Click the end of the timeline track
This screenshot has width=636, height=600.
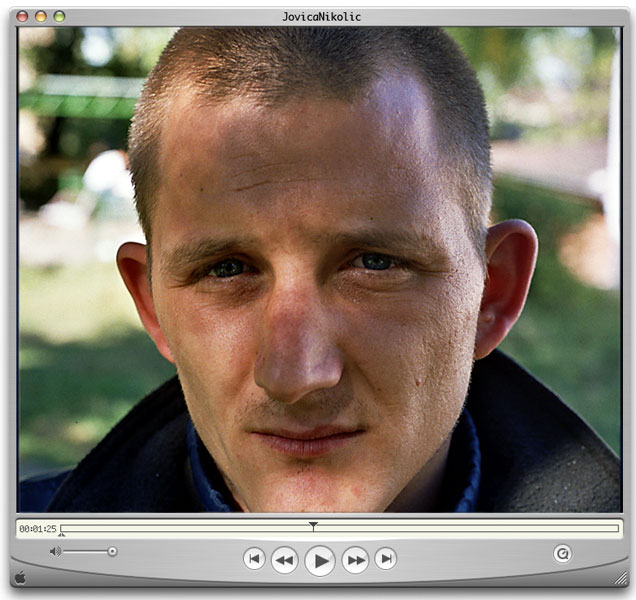[x=615, y=527]
